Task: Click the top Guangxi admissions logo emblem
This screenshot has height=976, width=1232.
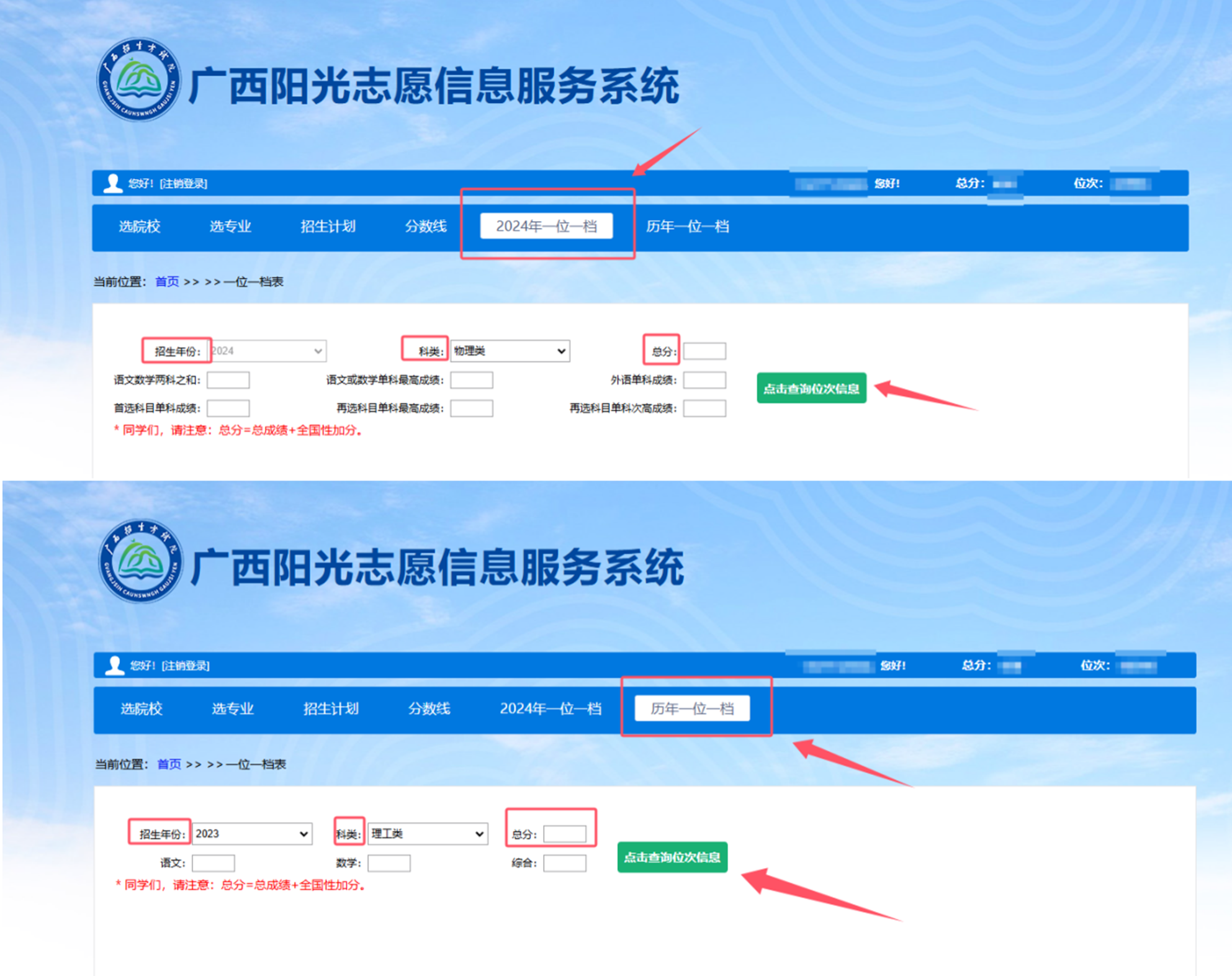Action: [x=139, y=80]
